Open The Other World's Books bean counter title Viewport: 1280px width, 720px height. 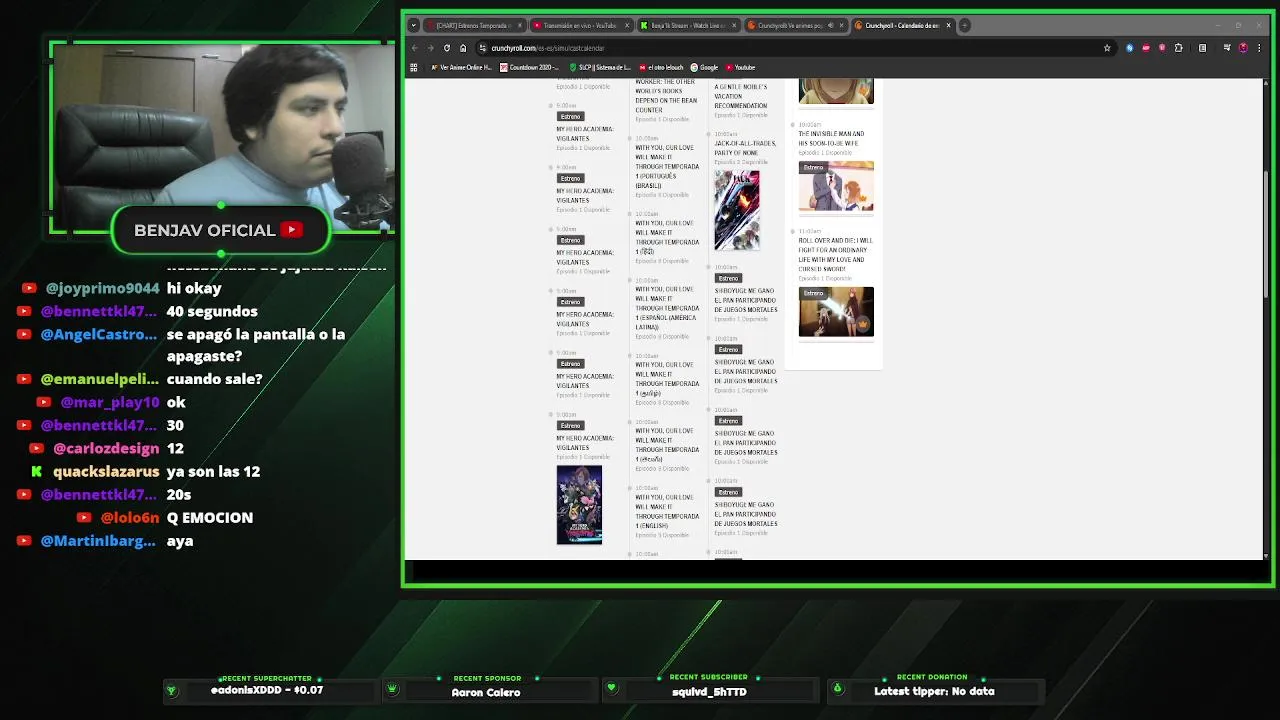click(x=666, y=96)
